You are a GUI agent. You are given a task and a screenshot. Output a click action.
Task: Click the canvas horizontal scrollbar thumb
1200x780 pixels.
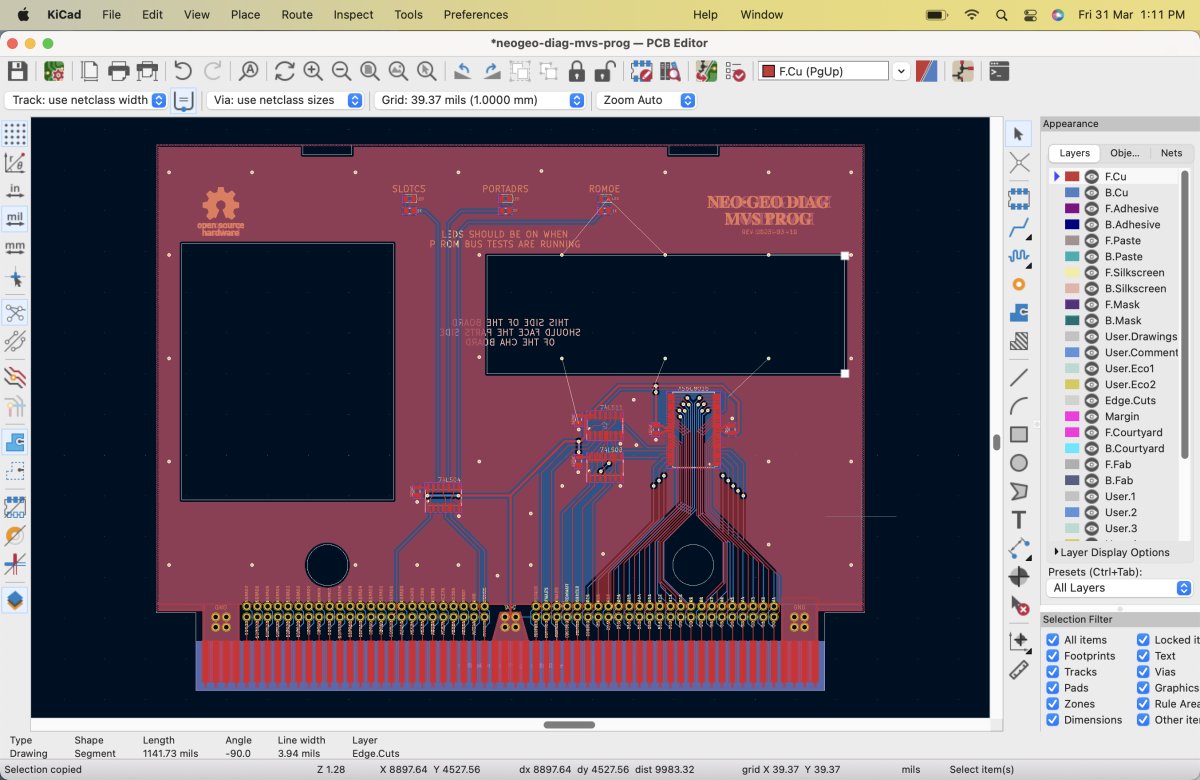(570, 724)
